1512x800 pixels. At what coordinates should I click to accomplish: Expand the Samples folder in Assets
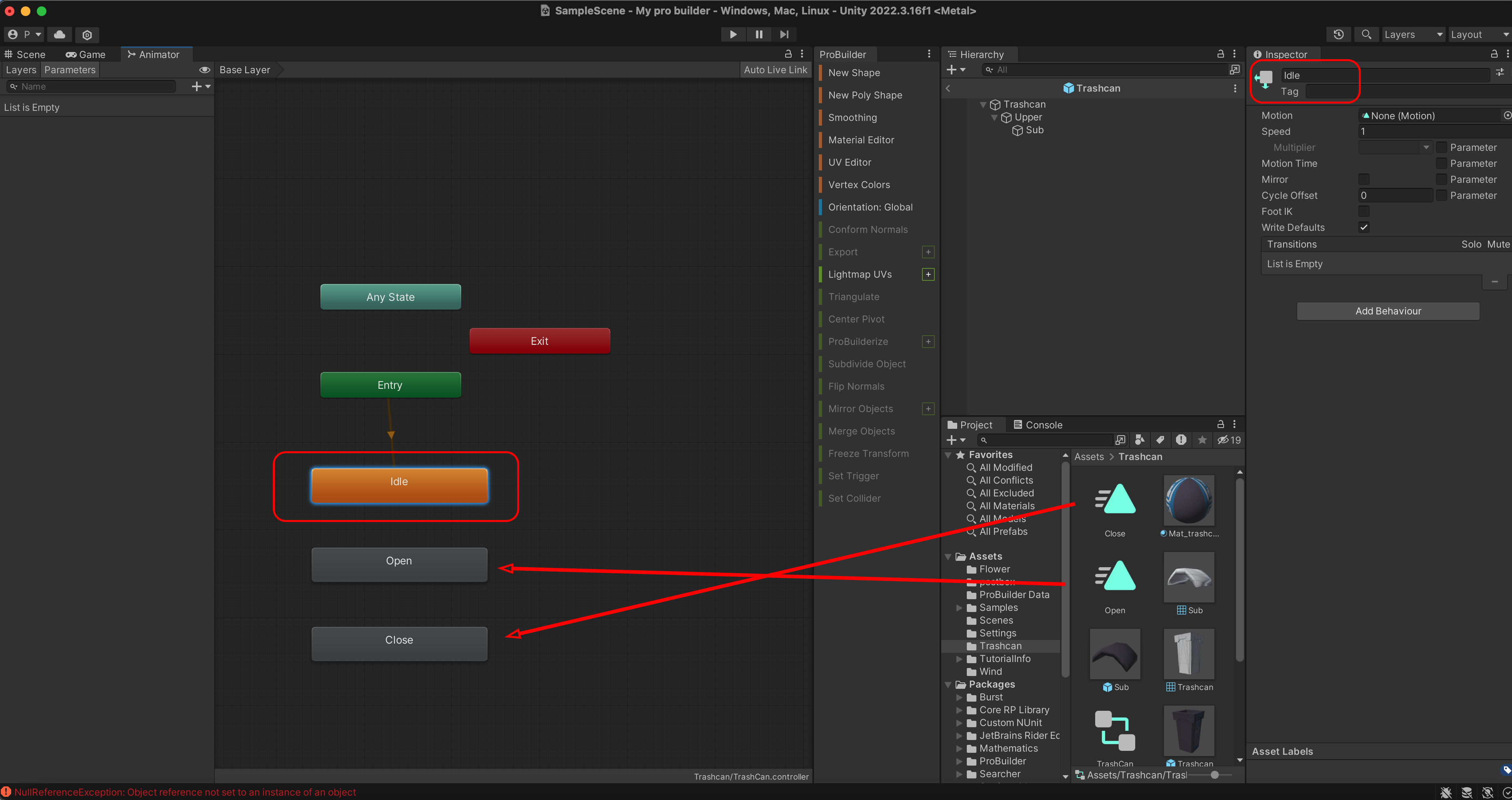[x=959, y=608]
